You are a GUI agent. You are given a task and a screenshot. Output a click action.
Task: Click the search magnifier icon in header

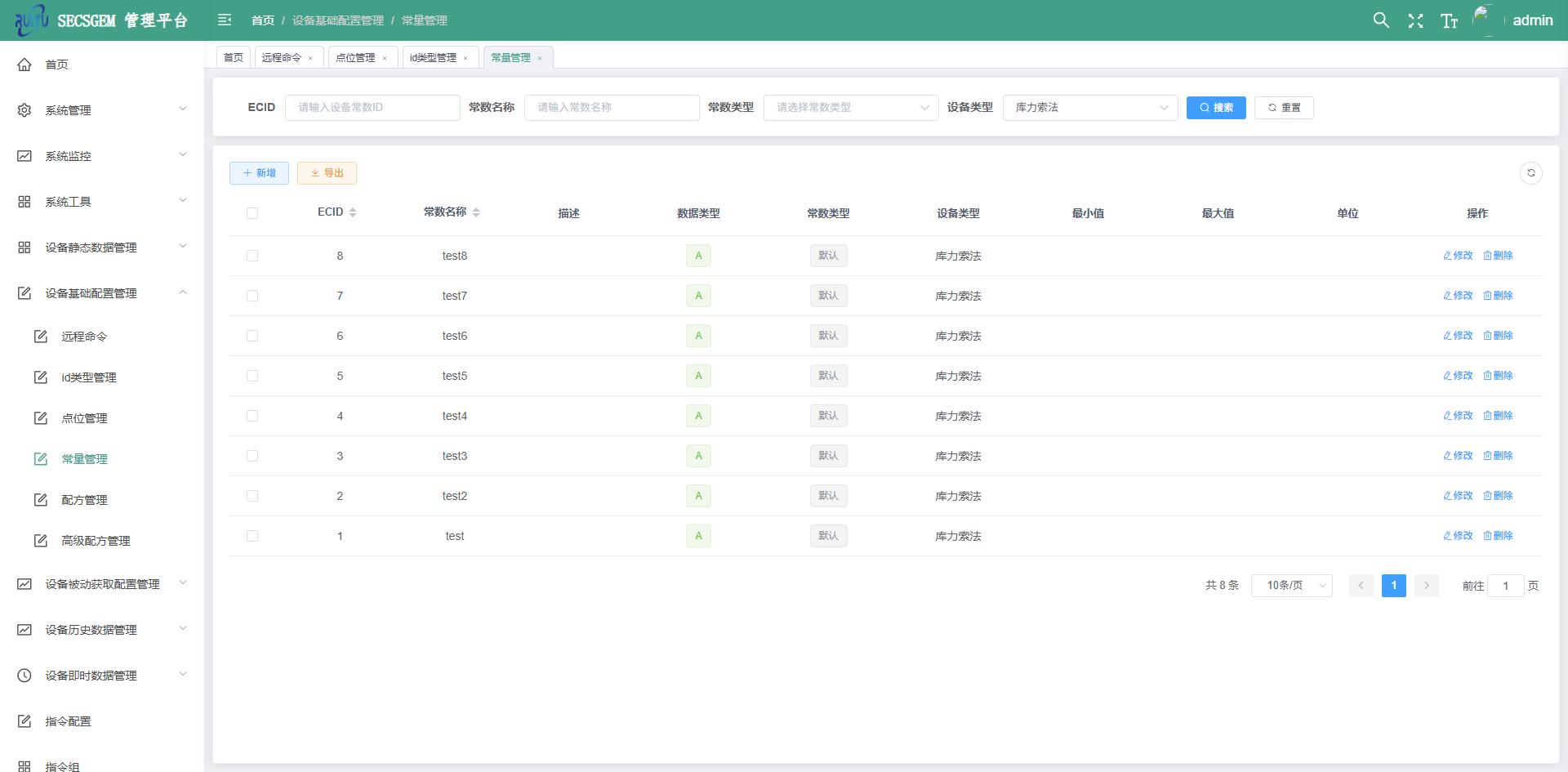point(1380,20)
